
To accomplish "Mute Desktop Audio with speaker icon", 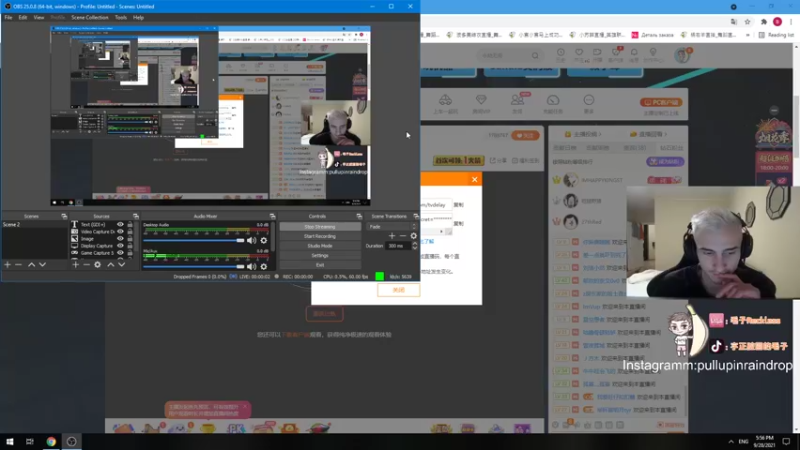I will (x=252, y=240).
